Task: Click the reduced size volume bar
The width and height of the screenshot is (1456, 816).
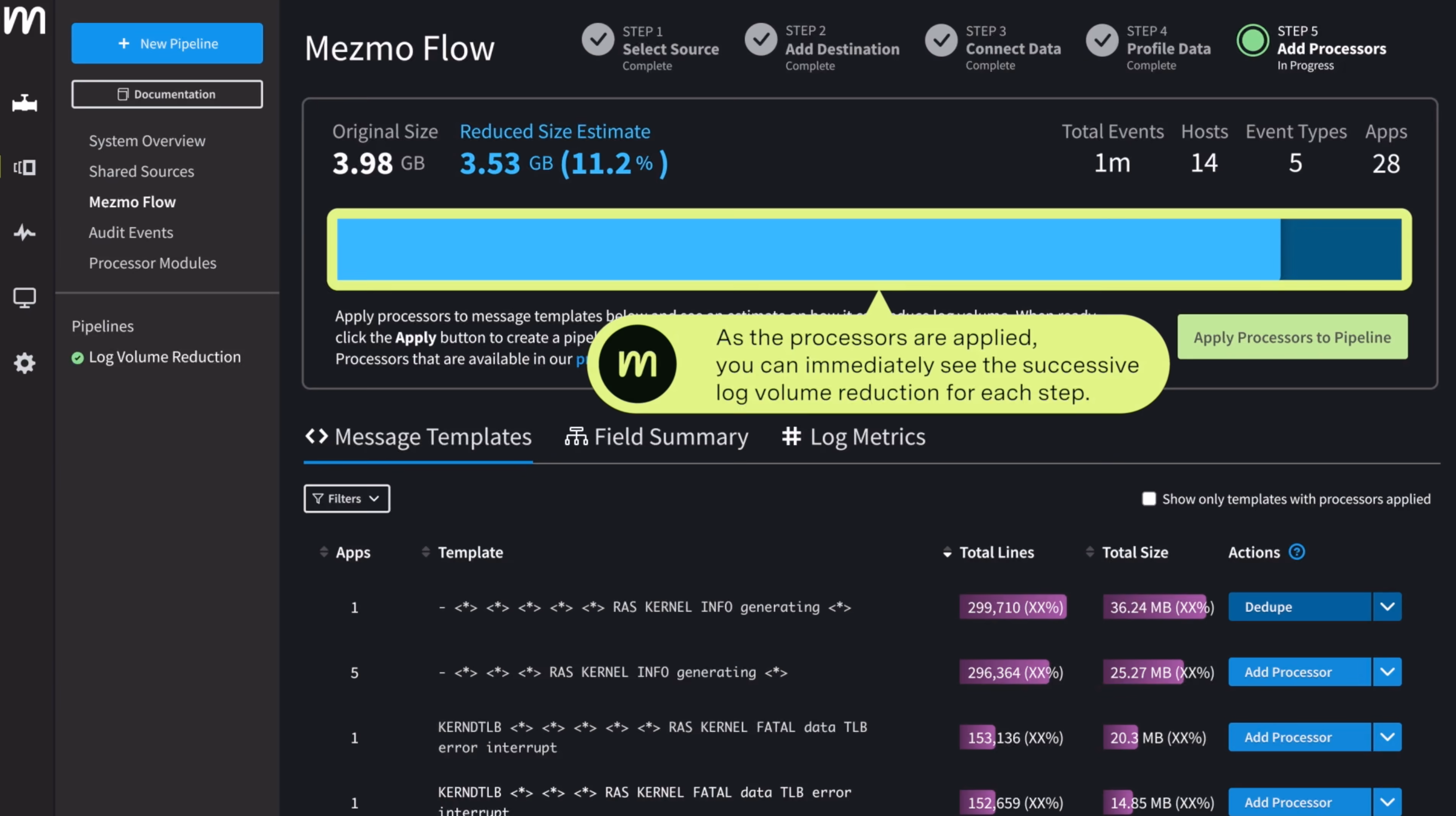Action: pyautogui.click(x=869, y=249)
